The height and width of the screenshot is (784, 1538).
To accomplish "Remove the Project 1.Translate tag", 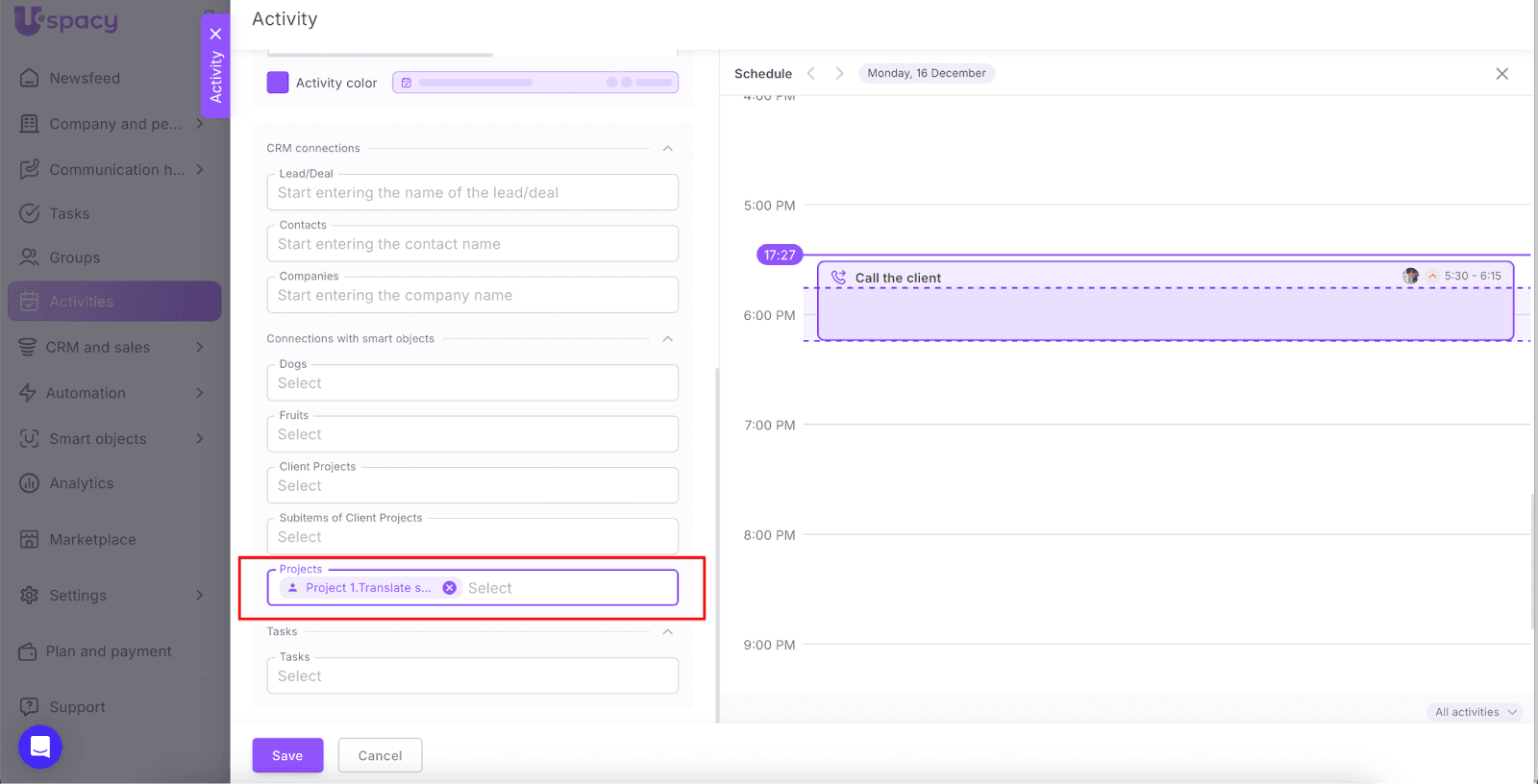I will (449, 588).
